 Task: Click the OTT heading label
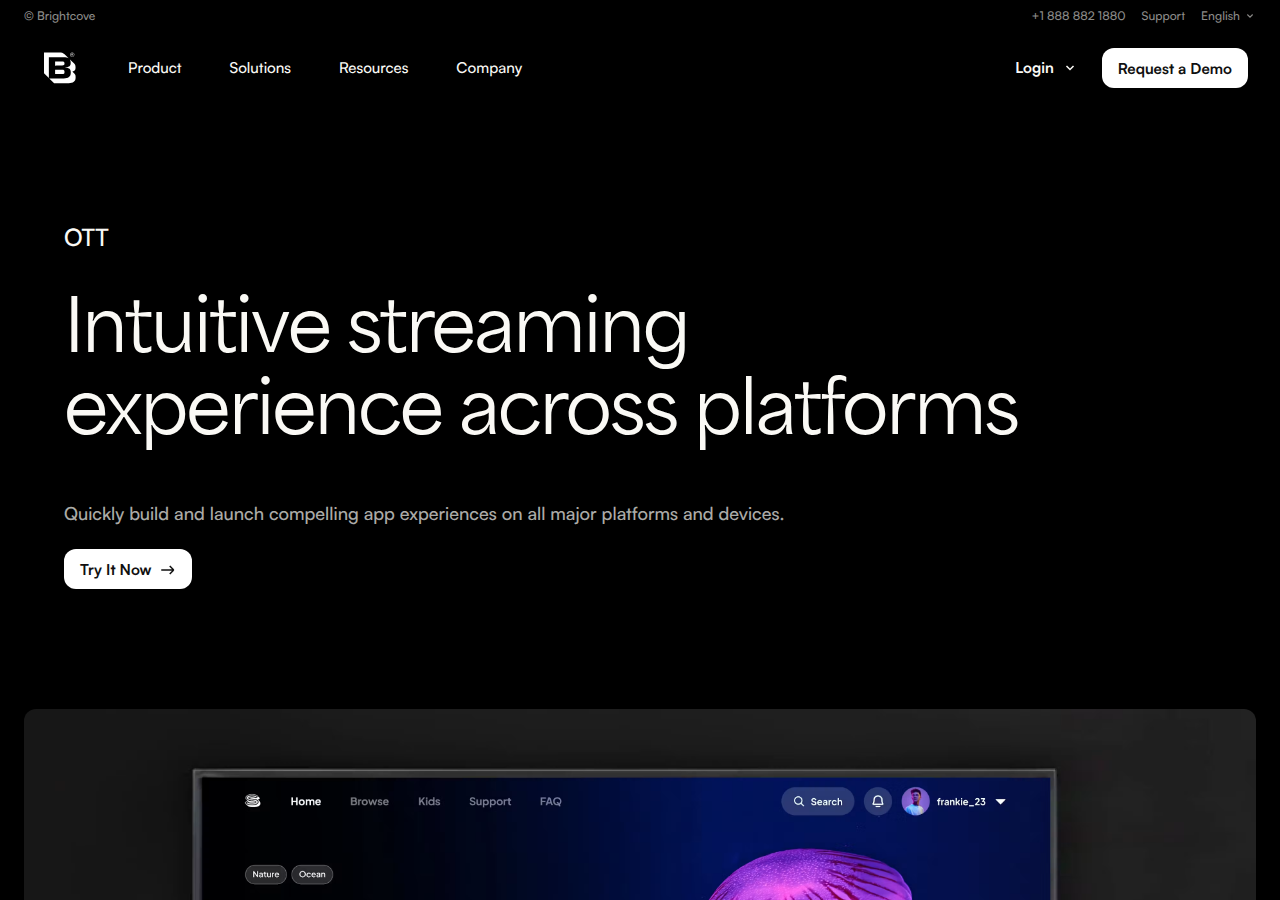[86, 238]
